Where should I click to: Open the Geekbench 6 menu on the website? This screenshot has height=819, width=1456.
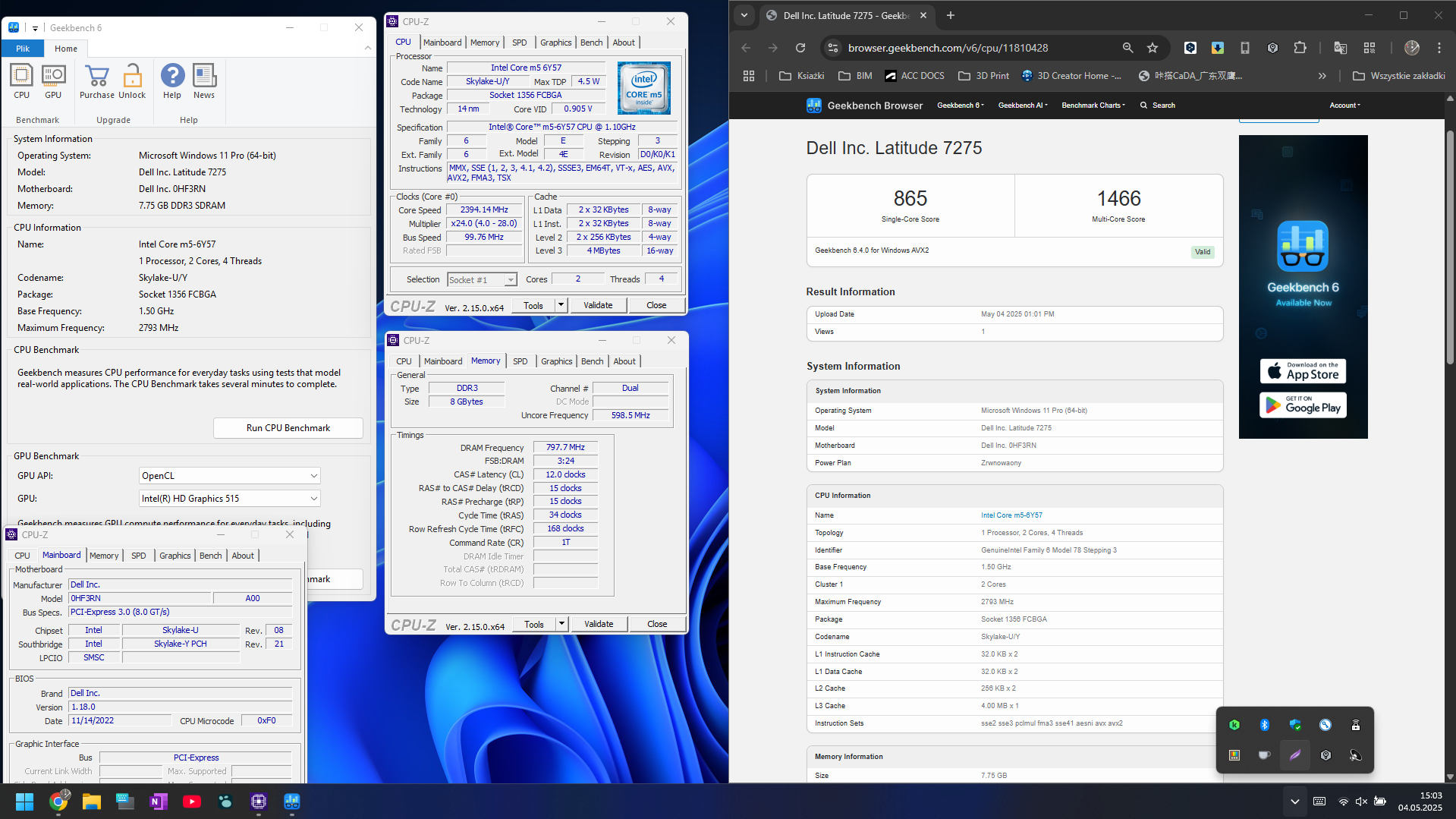pos(960,106)
